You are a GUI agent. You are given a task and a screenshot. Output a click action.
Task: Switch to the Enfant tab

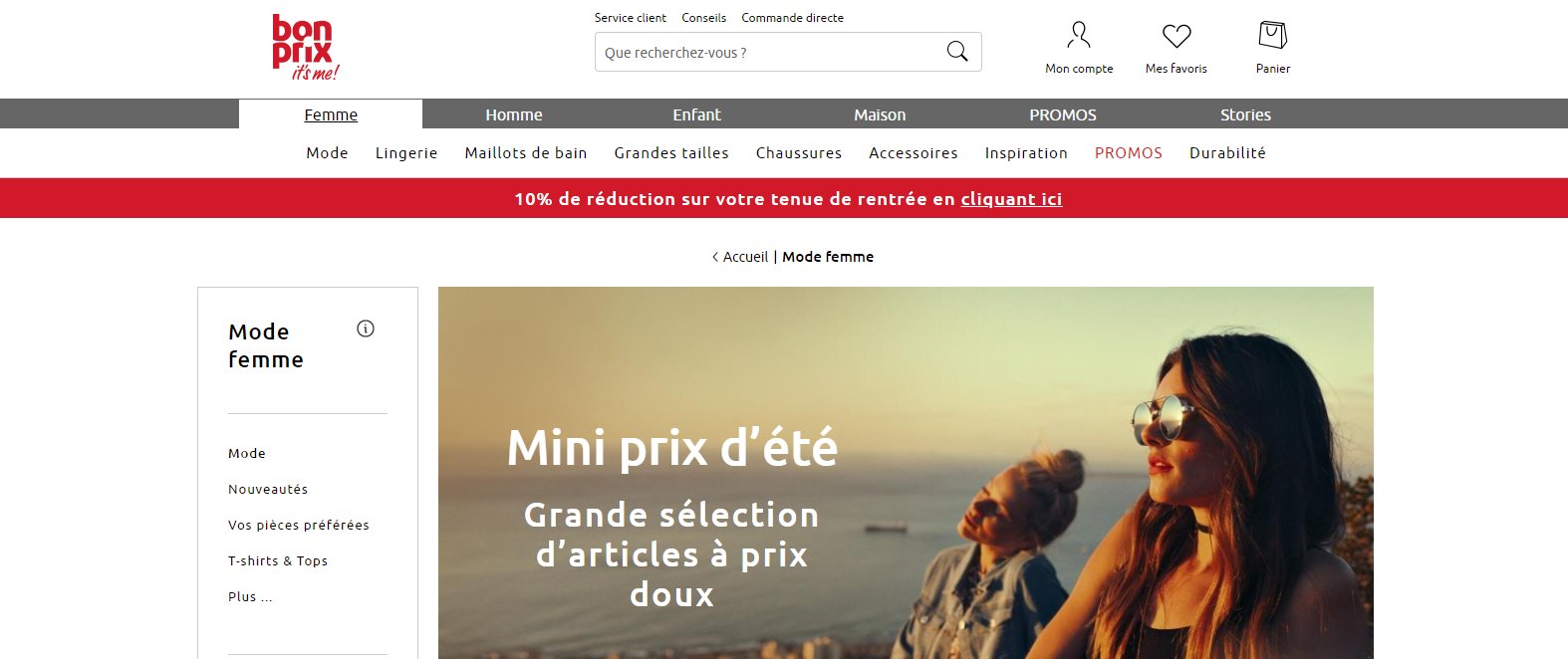coord(696,114)
